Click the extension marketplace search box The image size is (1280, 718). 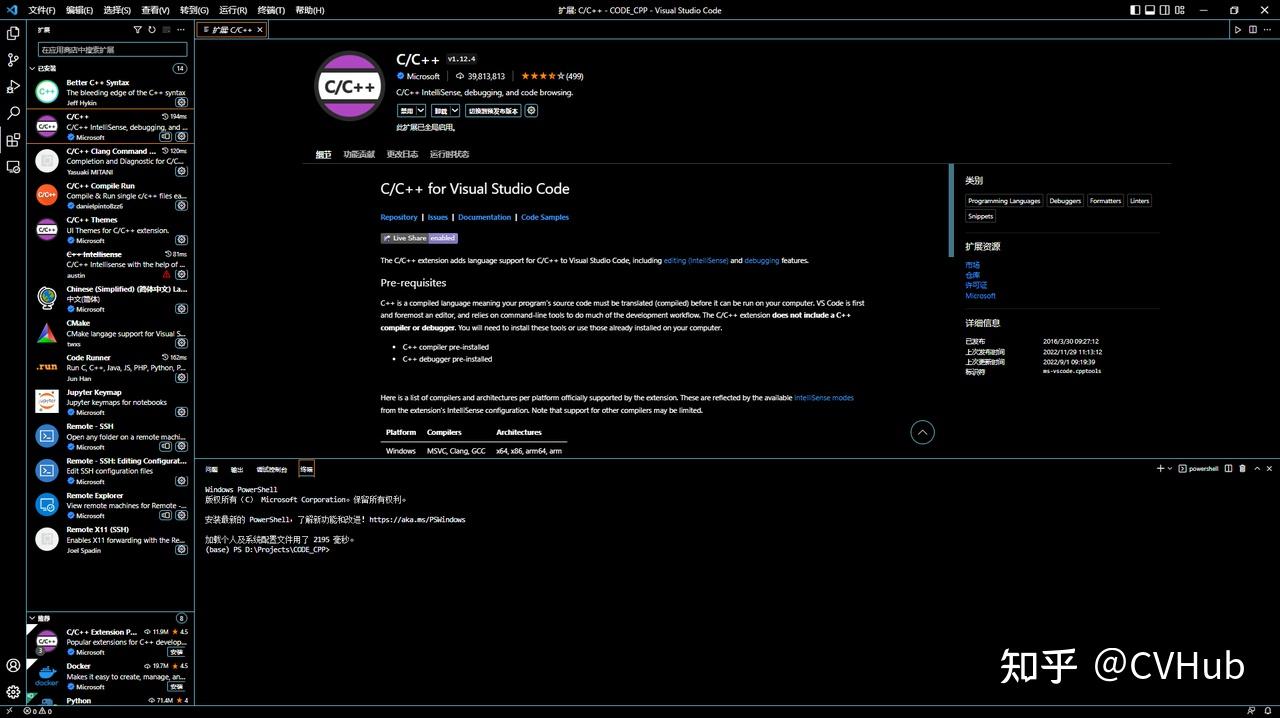point(110,49)
